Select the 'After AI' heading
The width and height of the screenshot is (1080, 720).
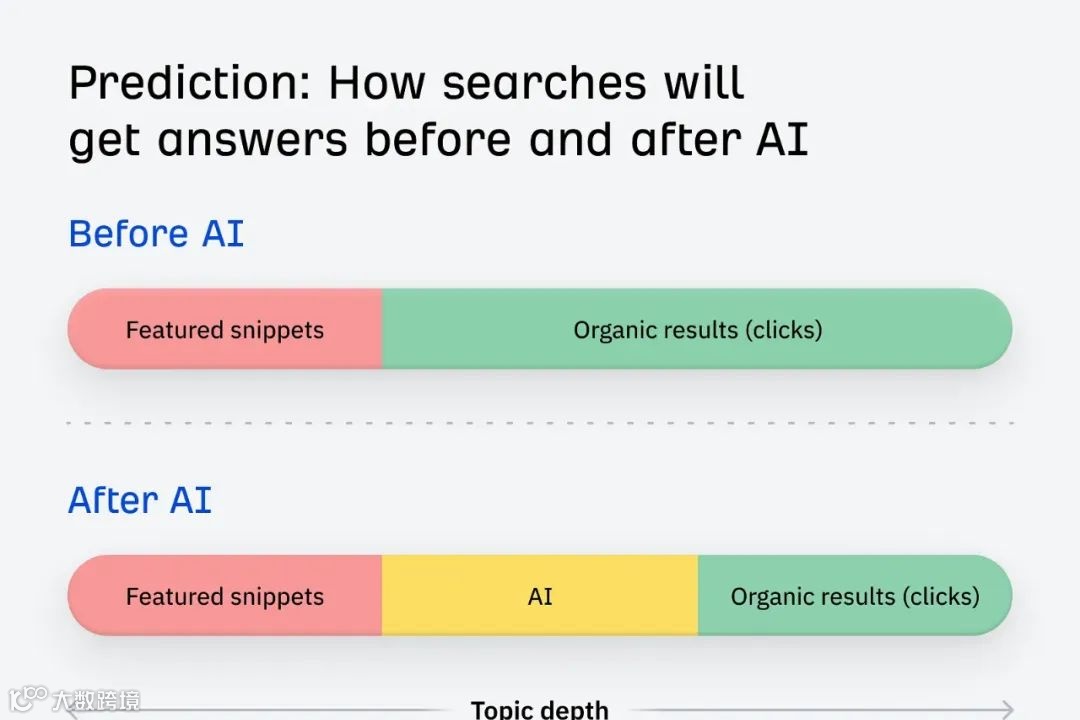click(x=140, y=500)
